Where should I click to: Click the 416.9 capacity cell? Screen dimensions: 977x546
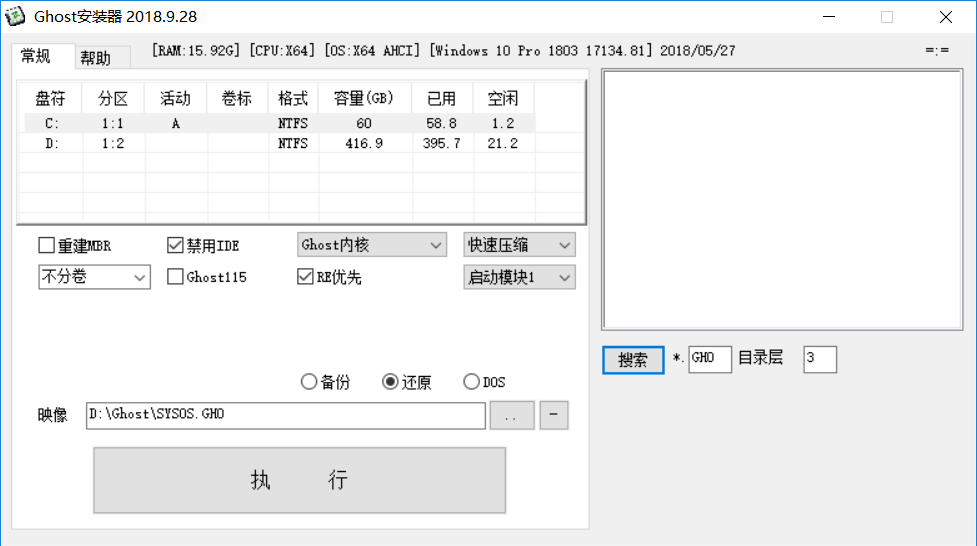point(365,143)
